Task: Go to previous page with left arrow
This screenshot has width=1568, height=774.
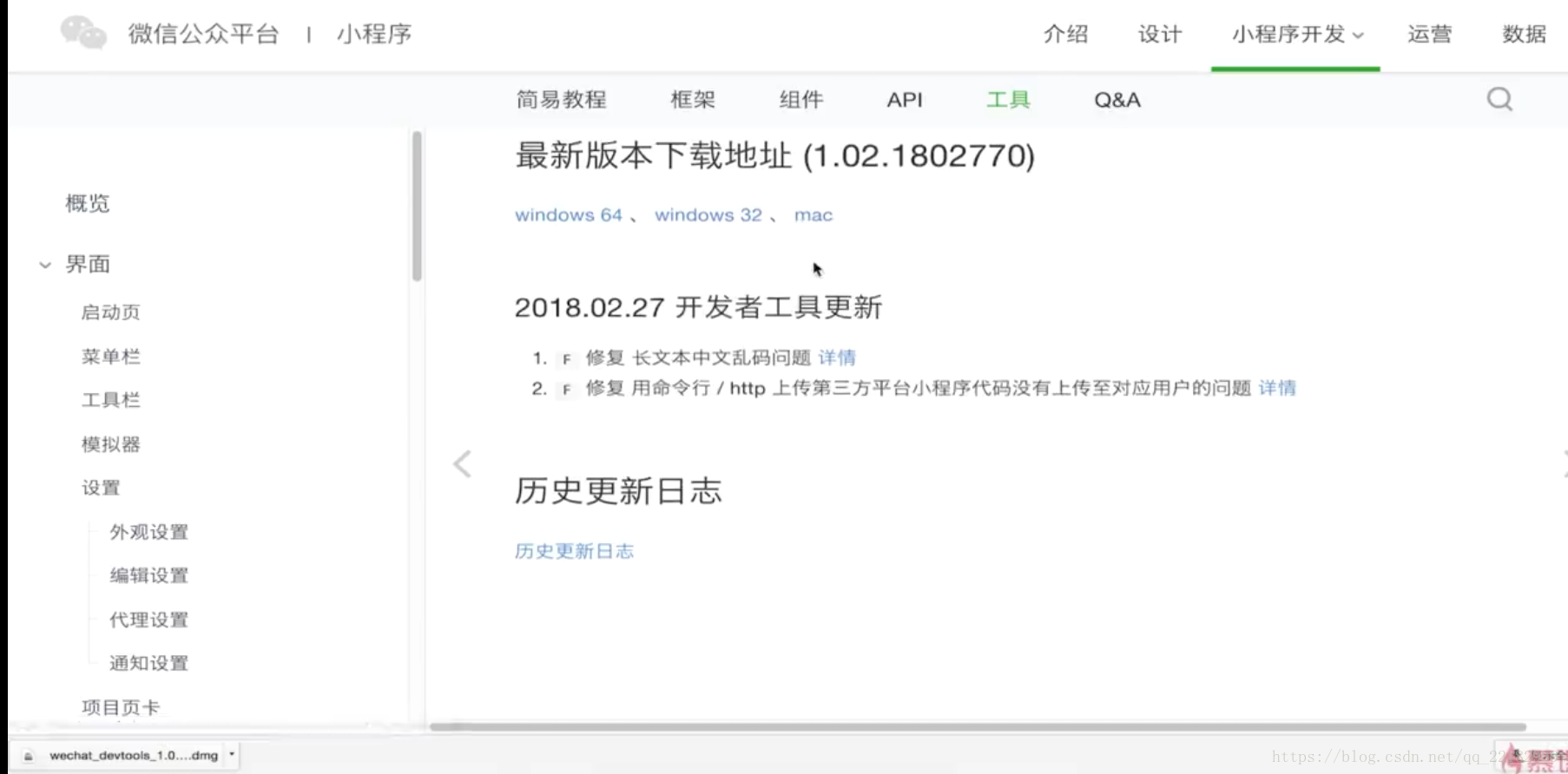Action: [x=462, y=463]
